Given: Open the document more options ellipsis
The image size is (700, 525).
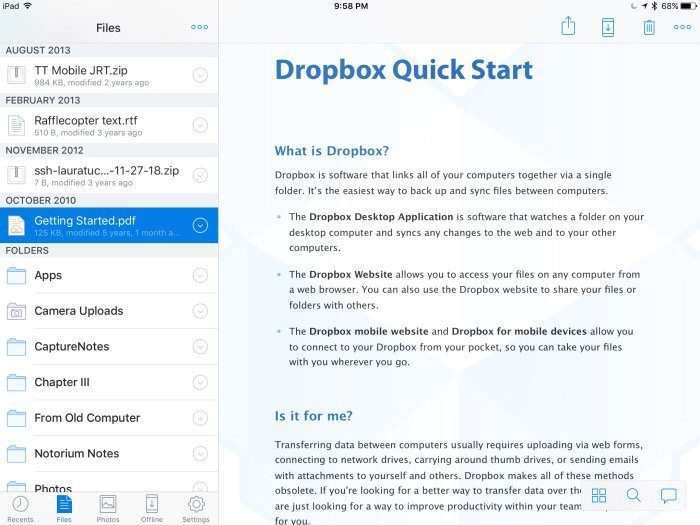Looking at the screenshot, I should tap(682, 27).
